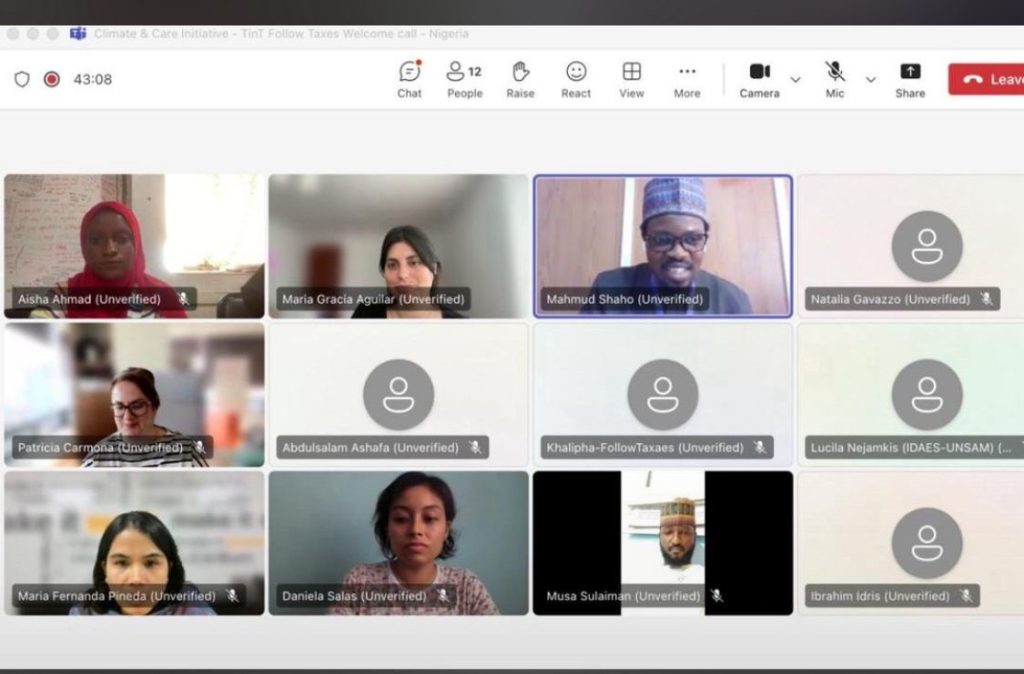The width and height of the screenshot is (1024, 674).
Task: Change the meeting View layout
Action: [631, 79]
